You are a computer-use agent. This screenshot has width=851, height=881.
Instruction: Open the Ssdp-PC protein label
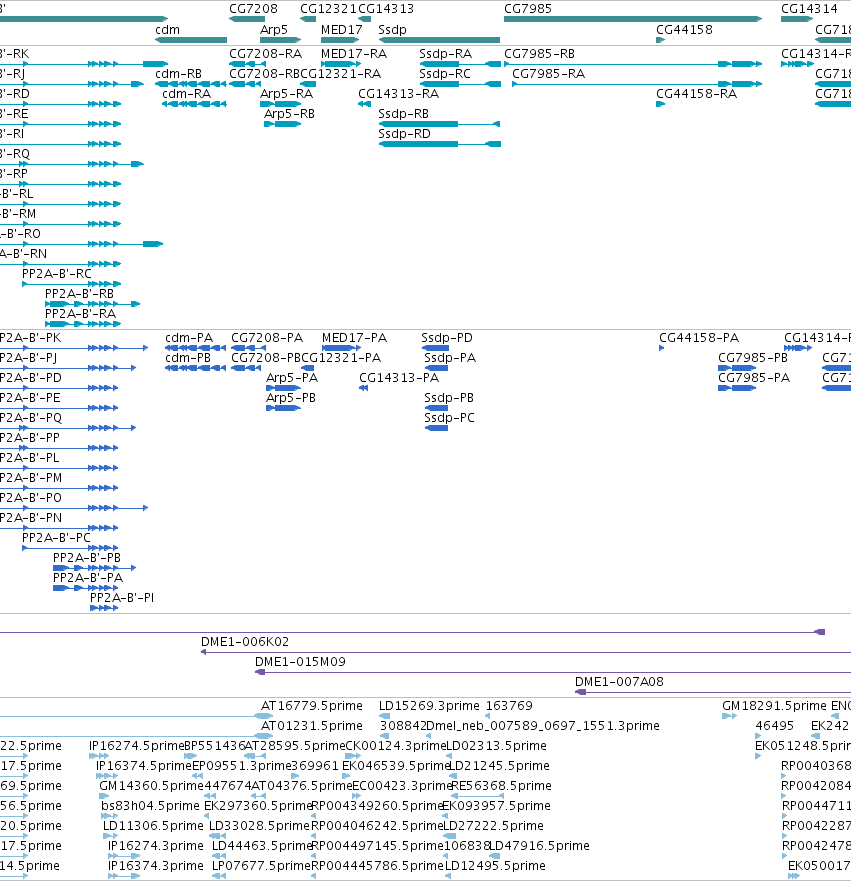click(449, 418)
